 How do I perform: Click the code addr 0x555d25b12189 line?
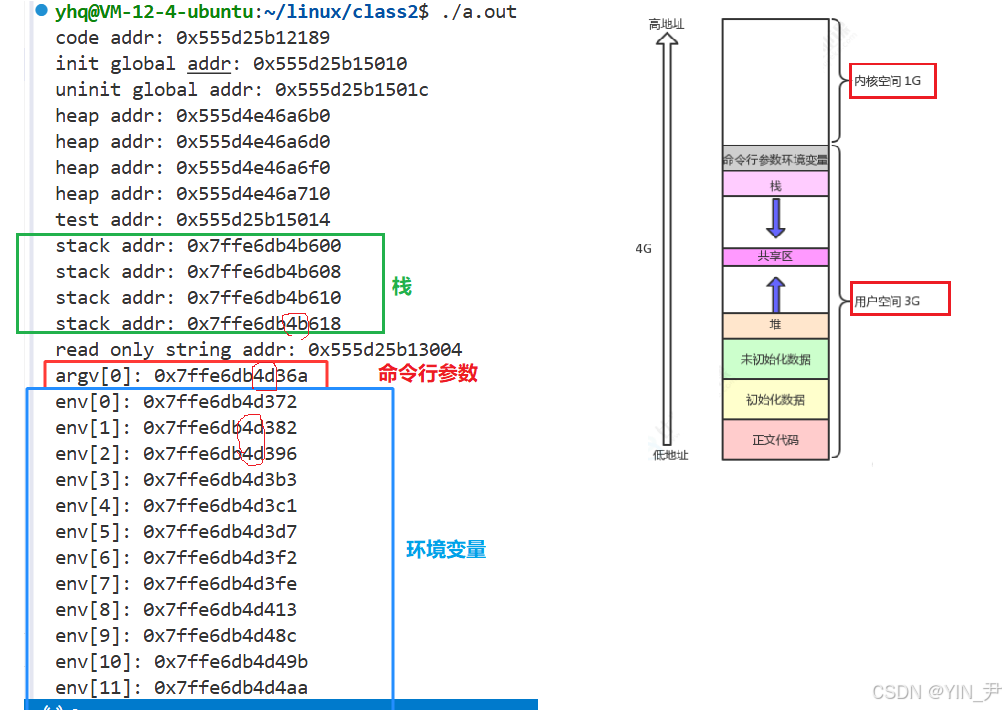point(192,38)
